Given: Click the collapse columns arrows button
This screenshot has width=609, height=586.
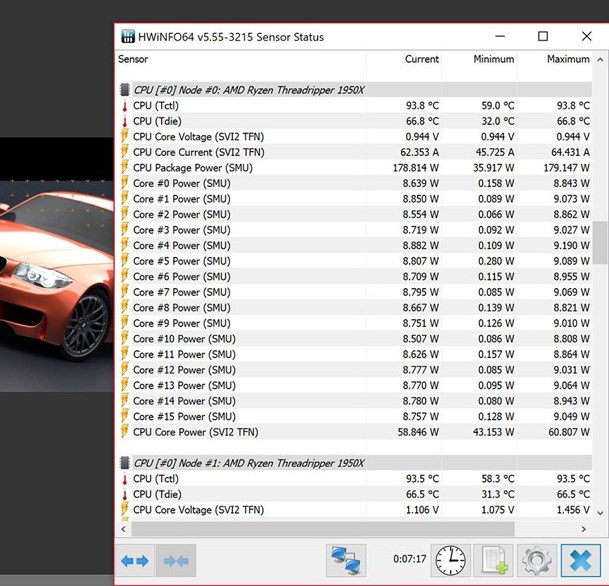Looking at the screenshot, I should click(174, 561).
